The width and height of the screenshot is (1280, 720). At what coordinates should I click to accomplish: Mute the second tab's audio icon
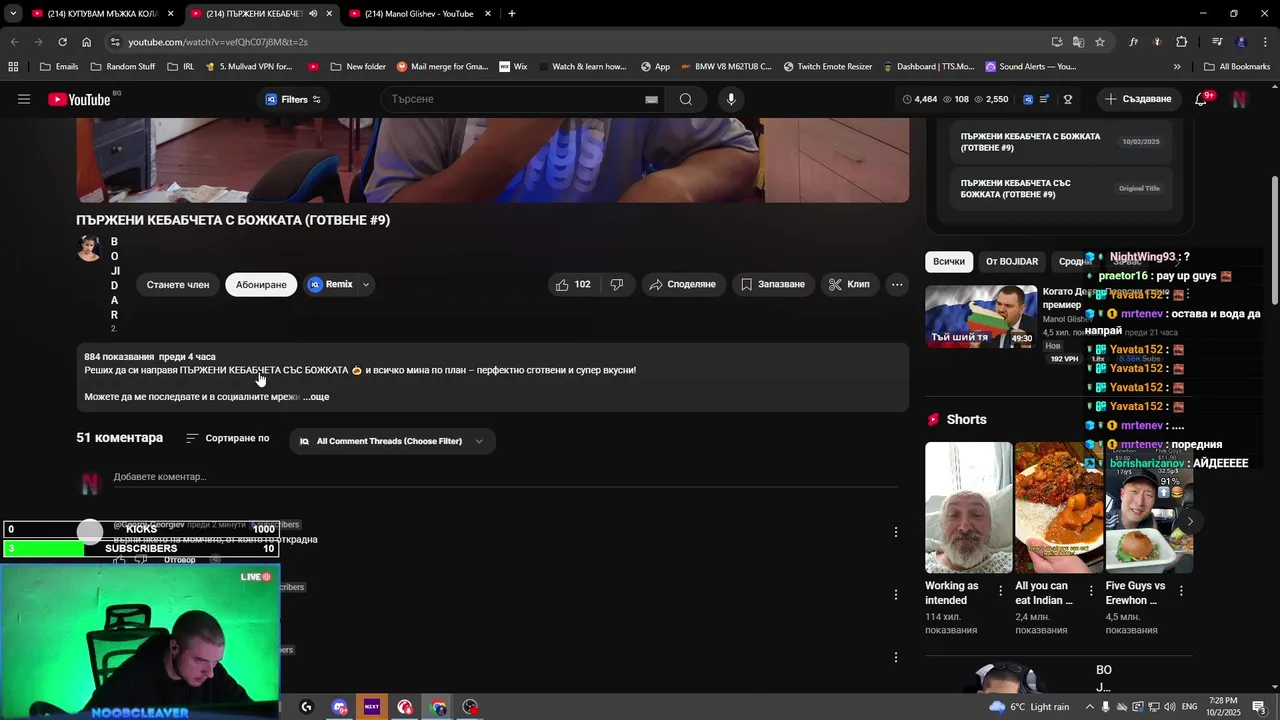click(x=313, y=14)
